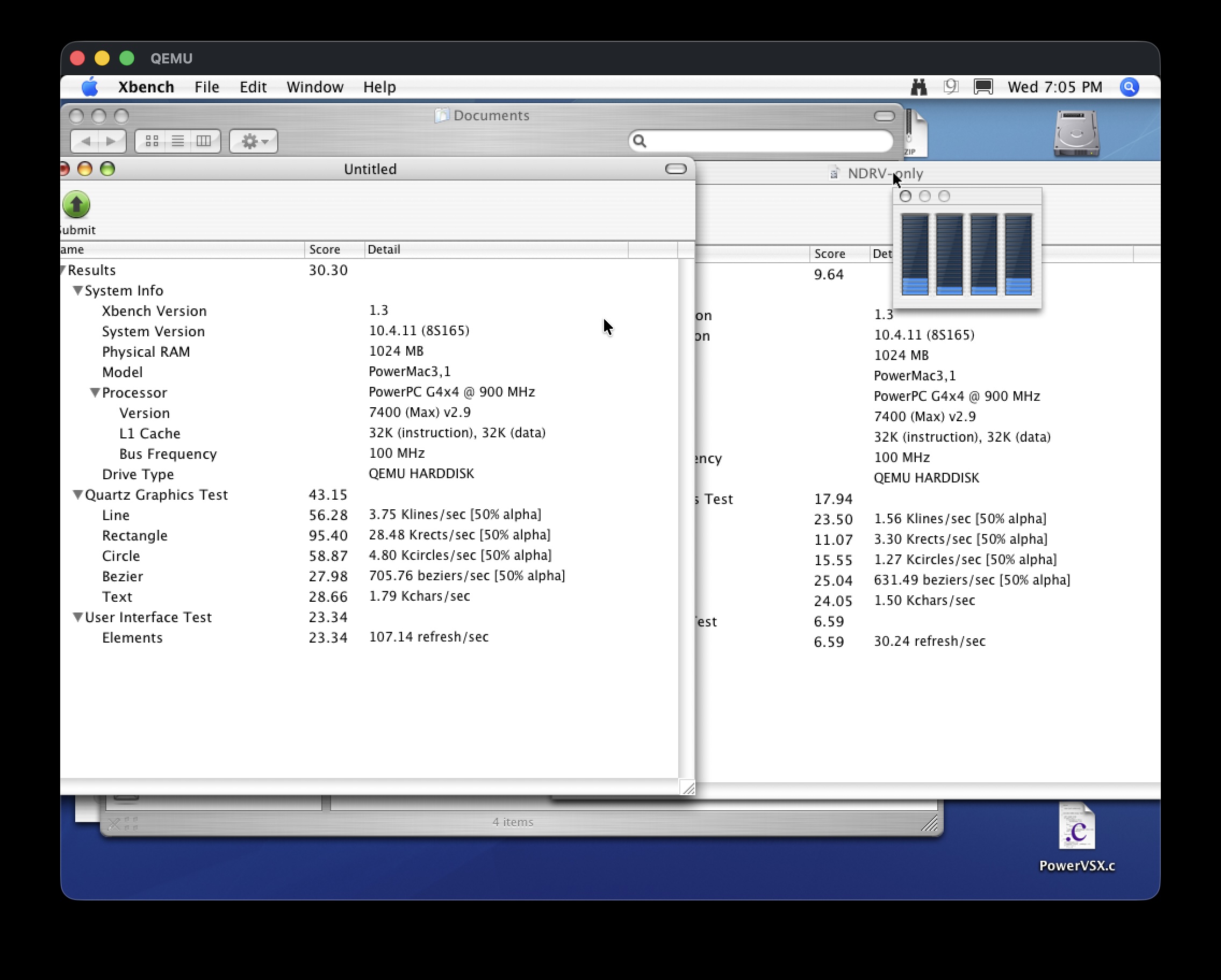This screenshot has height=980, width=1221.
Task: Select the Text test row
Action: (369, 597)
